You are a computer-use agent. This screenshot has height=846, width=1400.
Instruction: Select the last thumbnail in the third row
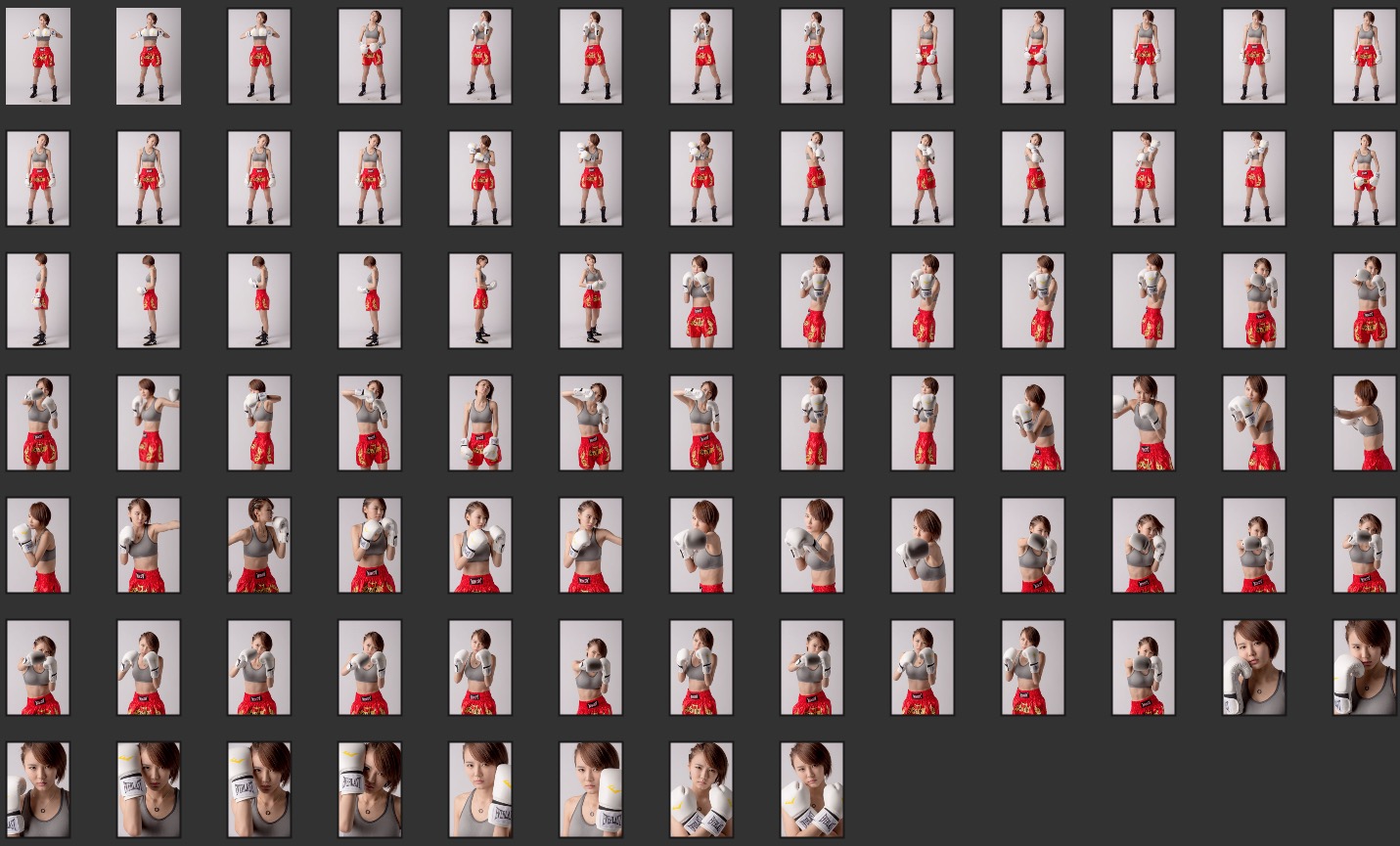[x=1364, y=300]
